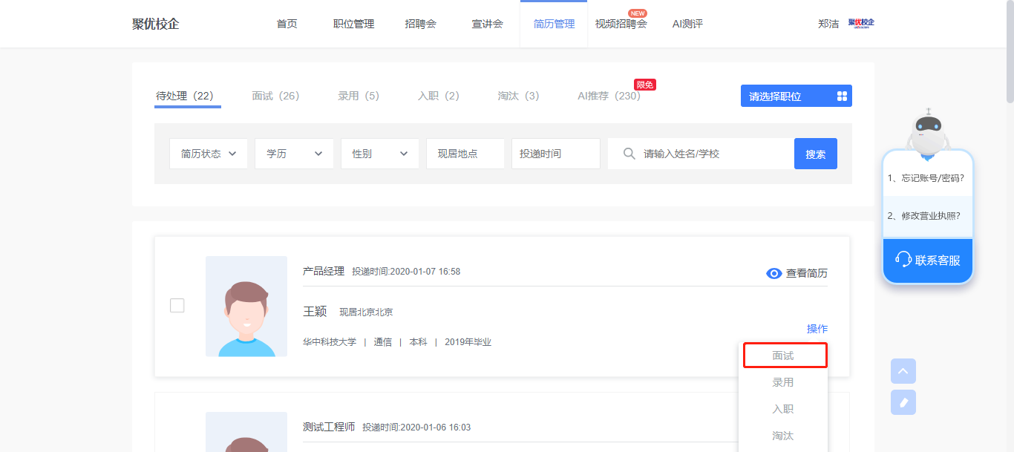The image size is (1014, 452).
Task: Click the magnifier icon in search box
Action: coord(629,154)
